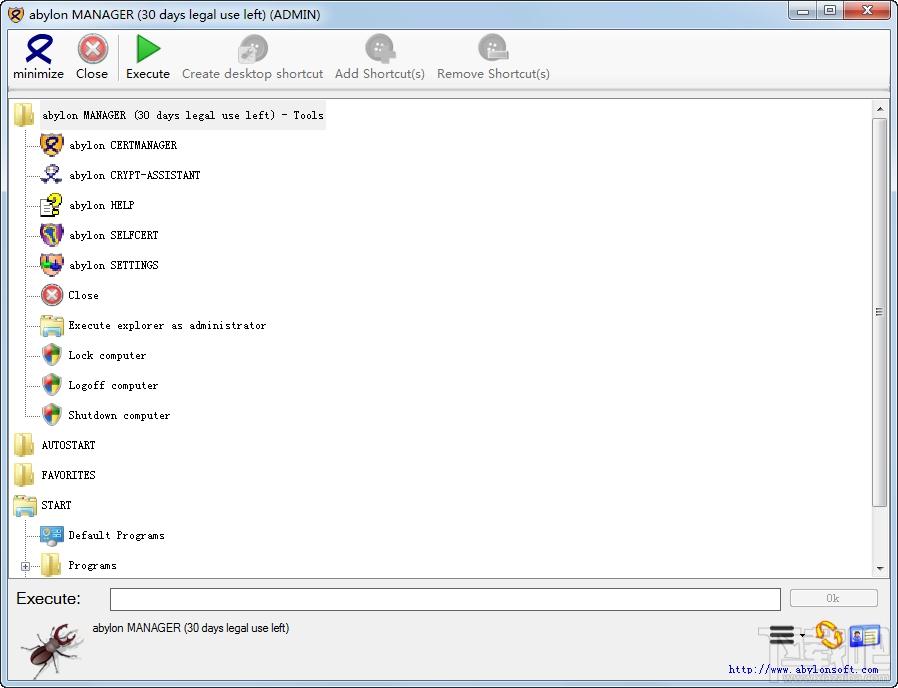Click Execute explorer as administrator folder icon
The image size is (898, 688).
tap(52, 325)
